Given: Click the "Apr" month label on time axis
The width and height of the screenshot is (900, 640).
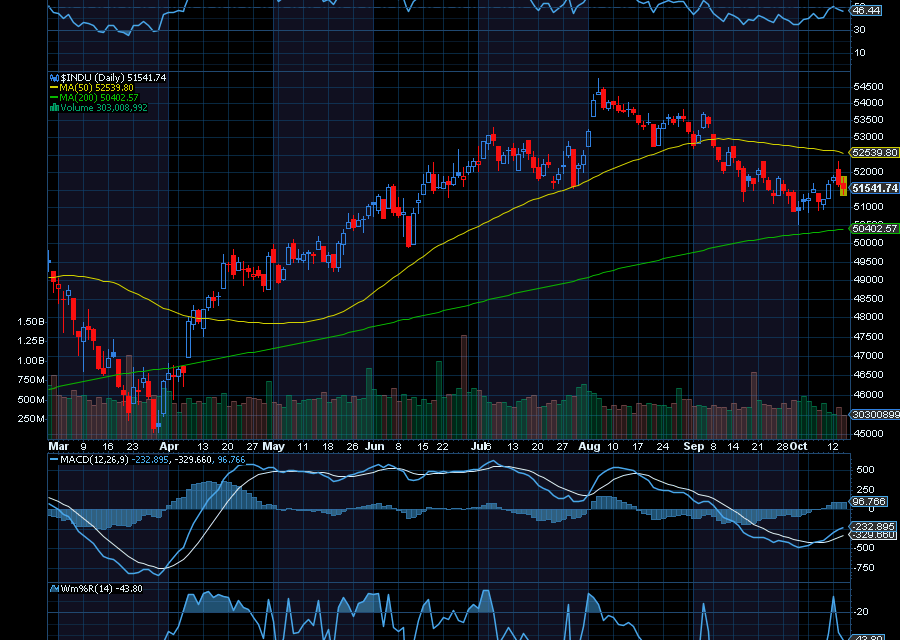Looking at the screenshot, I should point(169,447).
